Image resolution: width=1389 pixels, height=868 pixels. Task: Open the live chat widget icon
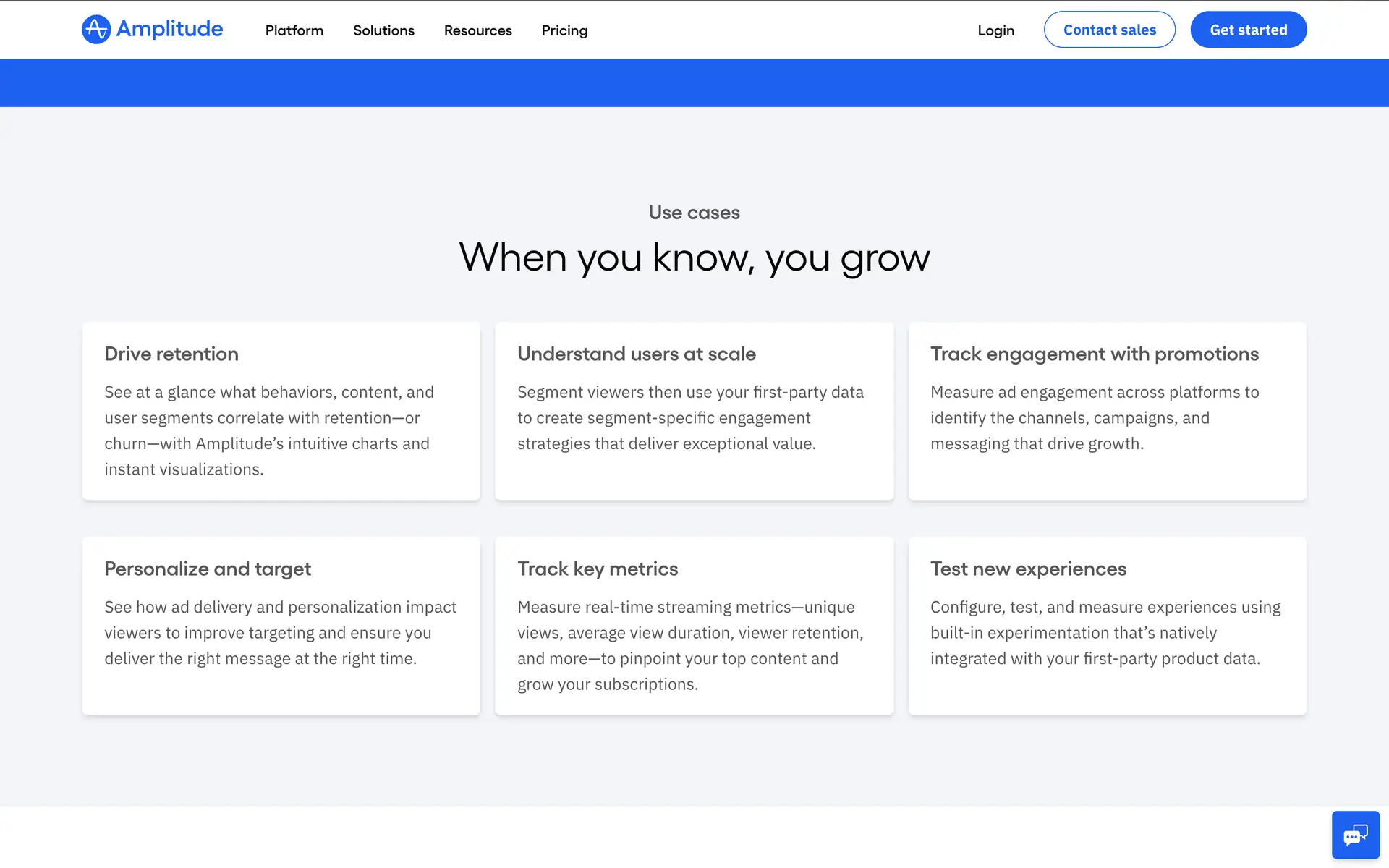tap(1355, 835)
